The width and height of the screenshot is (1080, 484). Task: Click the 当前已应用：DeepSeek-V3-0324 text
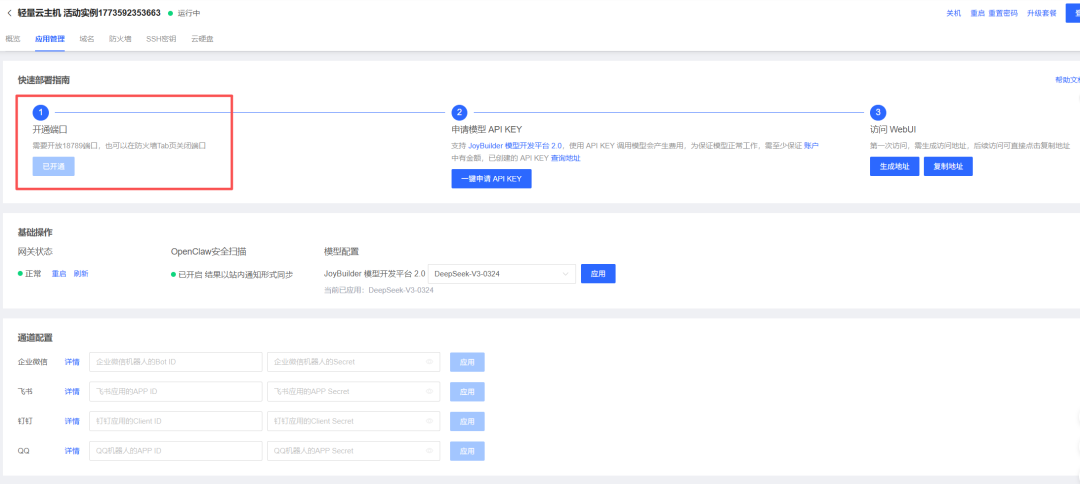379,290
